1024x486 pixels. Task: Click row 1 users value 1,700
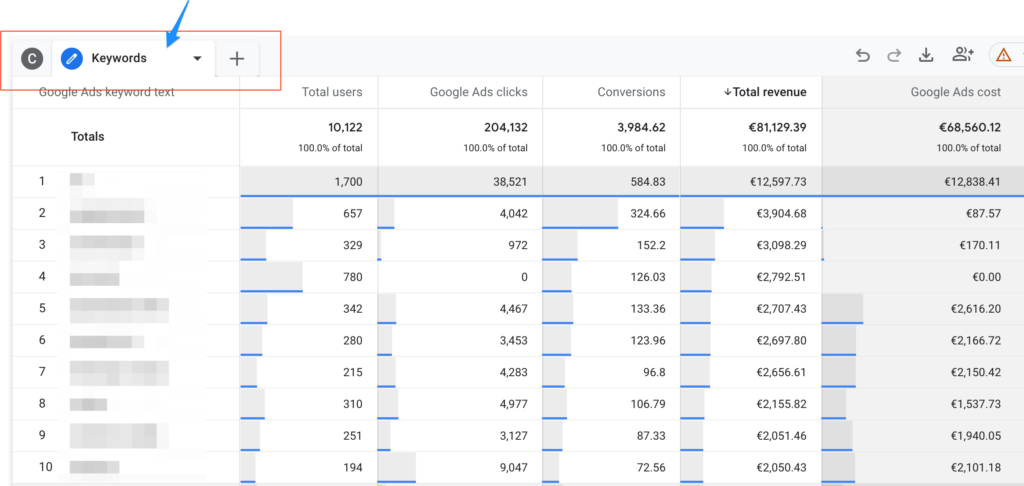point(348,182)
